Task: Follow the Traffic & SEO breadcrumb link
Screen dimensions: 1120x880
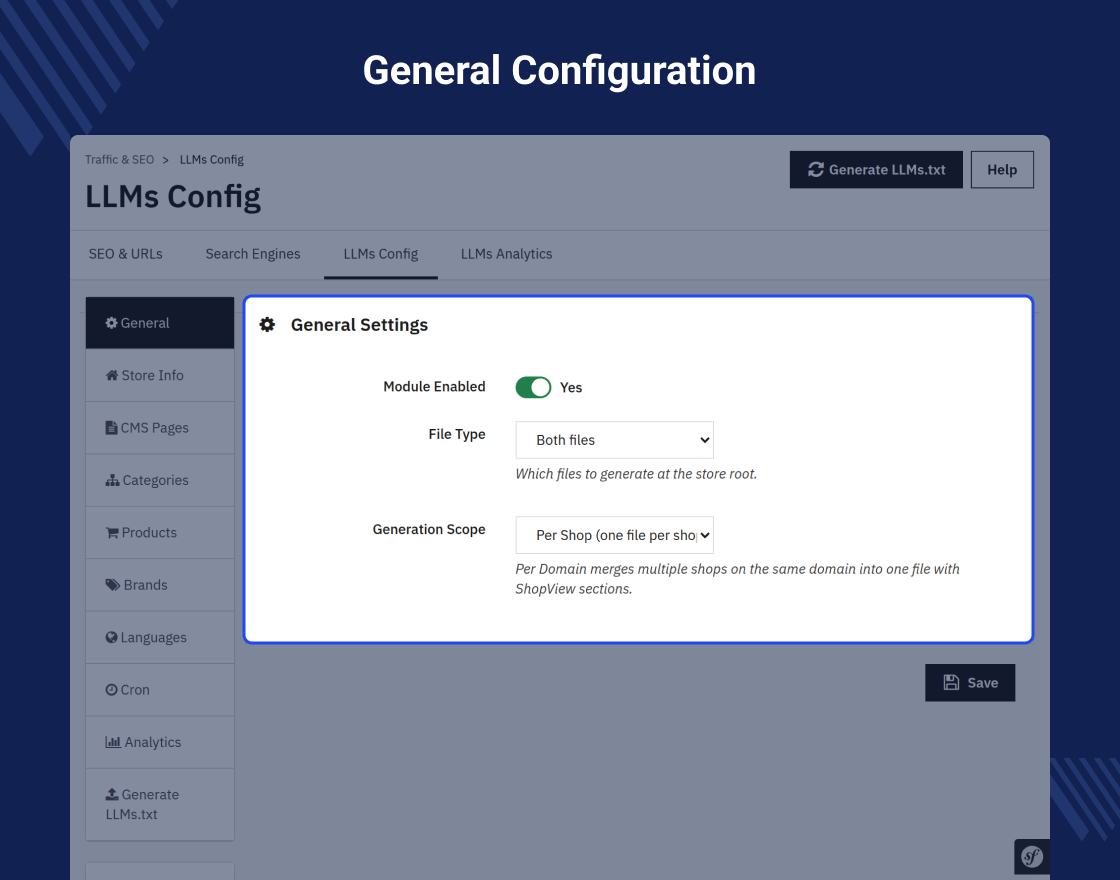Action: coord(119,159)
